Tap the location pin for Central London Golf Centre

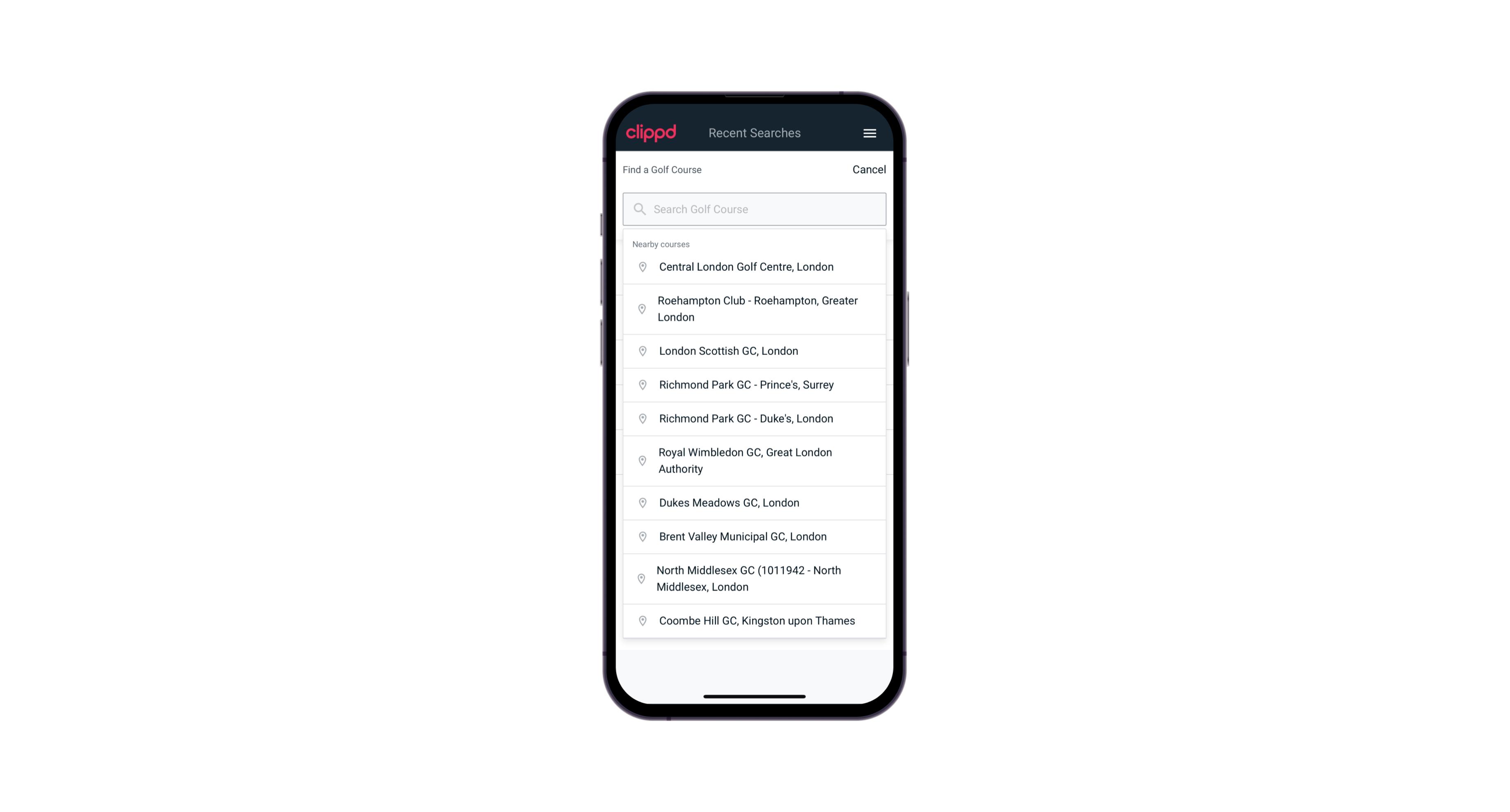[640, 266]
